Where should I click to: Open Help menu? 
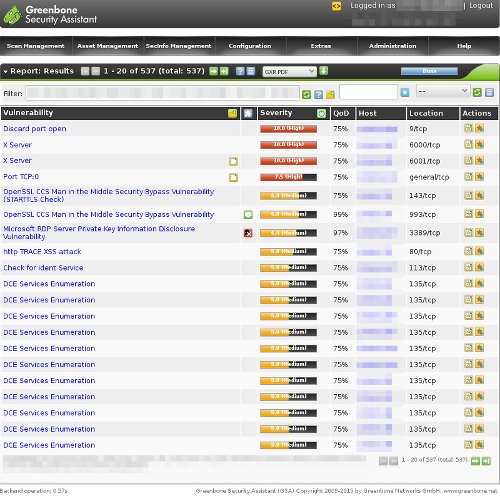pyautogui.click(x=464, y=46)
